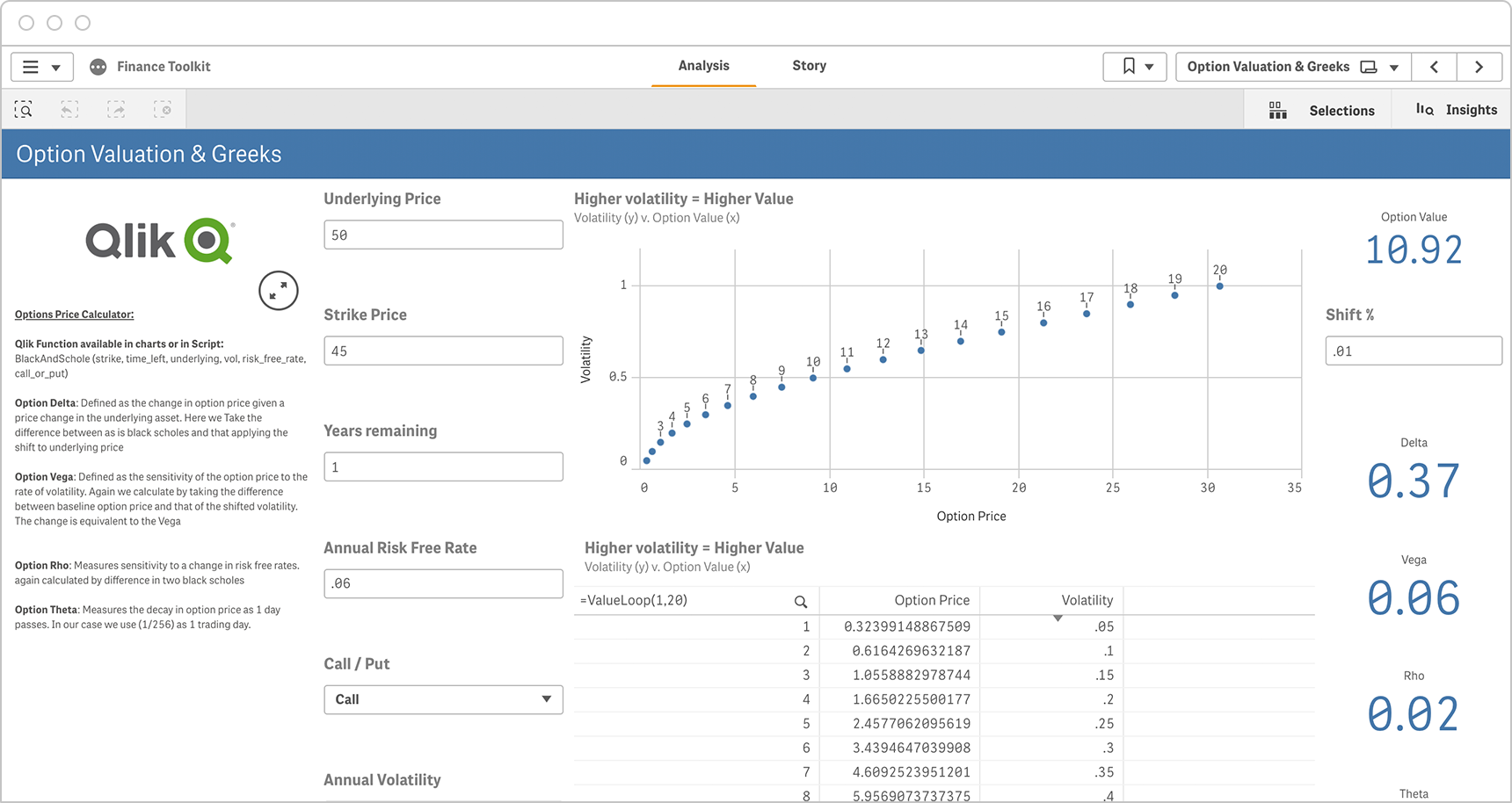Image resolution: width=1512 pixels, height=803 pixels.
Task: Open the Call / Put dropdown
Action: (443, 699)
